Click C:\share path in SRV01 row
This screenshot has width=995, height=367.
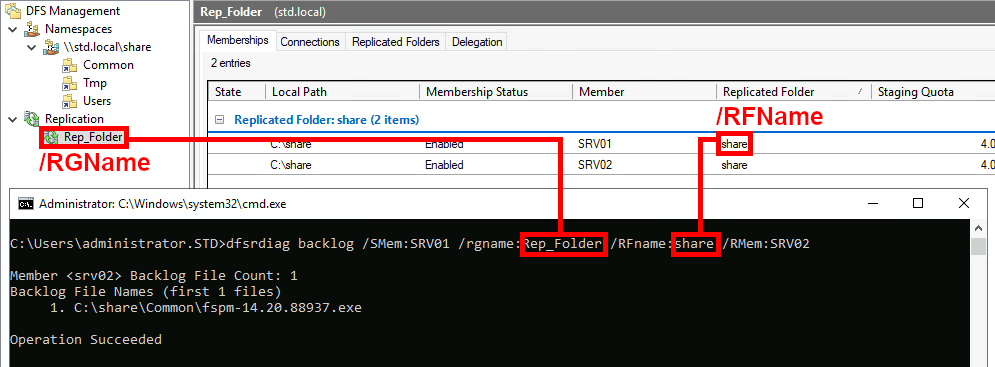pyautogui.click(x=291, y=144)
